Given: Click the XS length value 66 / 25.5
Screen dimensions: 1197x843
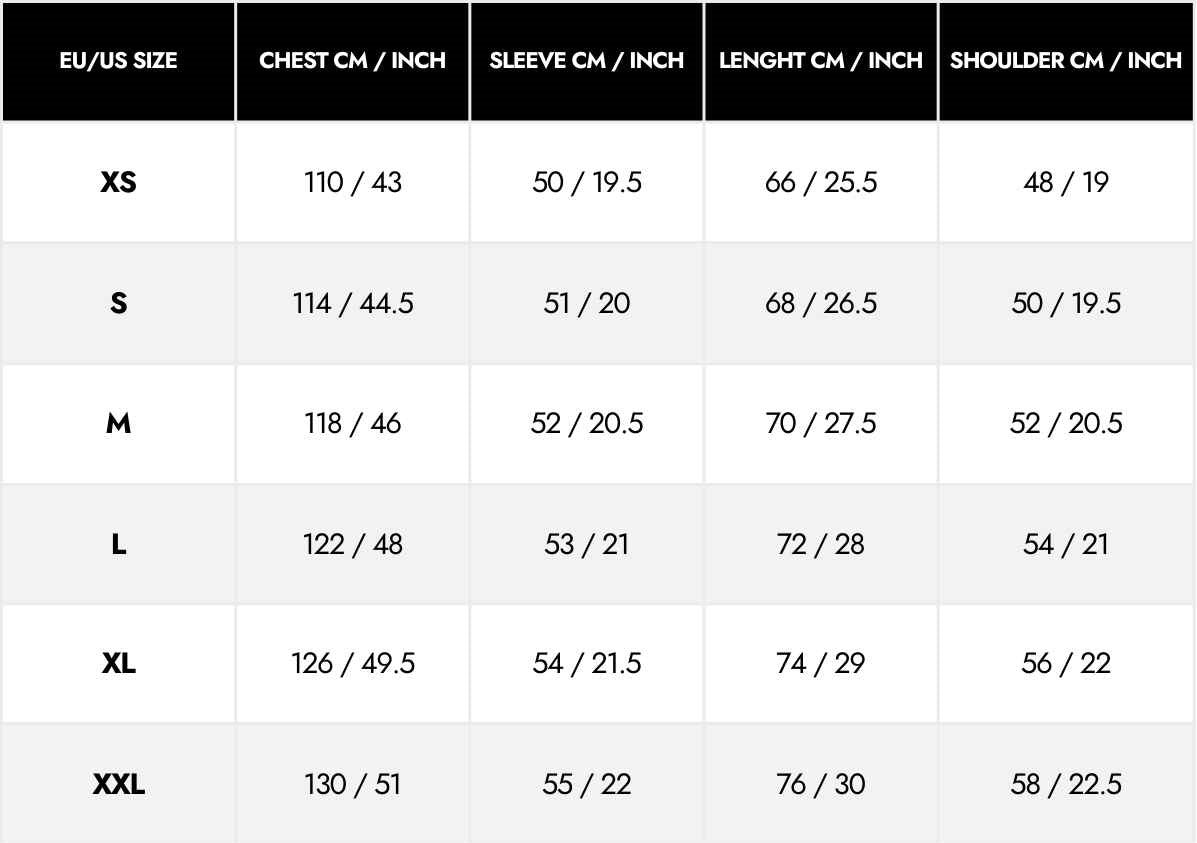Looking at the screenshot, I should (x=820, y=183).
